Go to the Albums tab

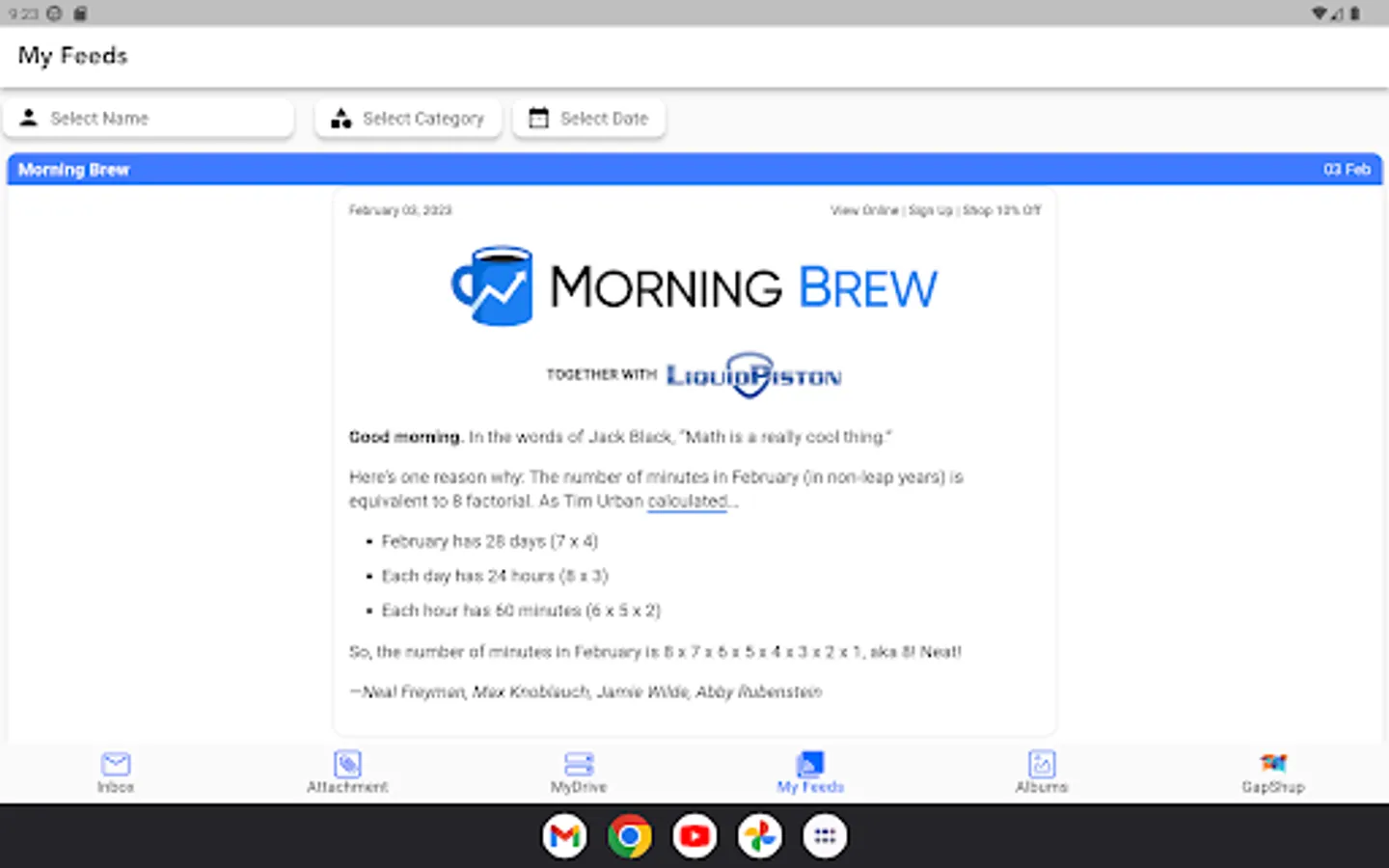pos(1042,773)
